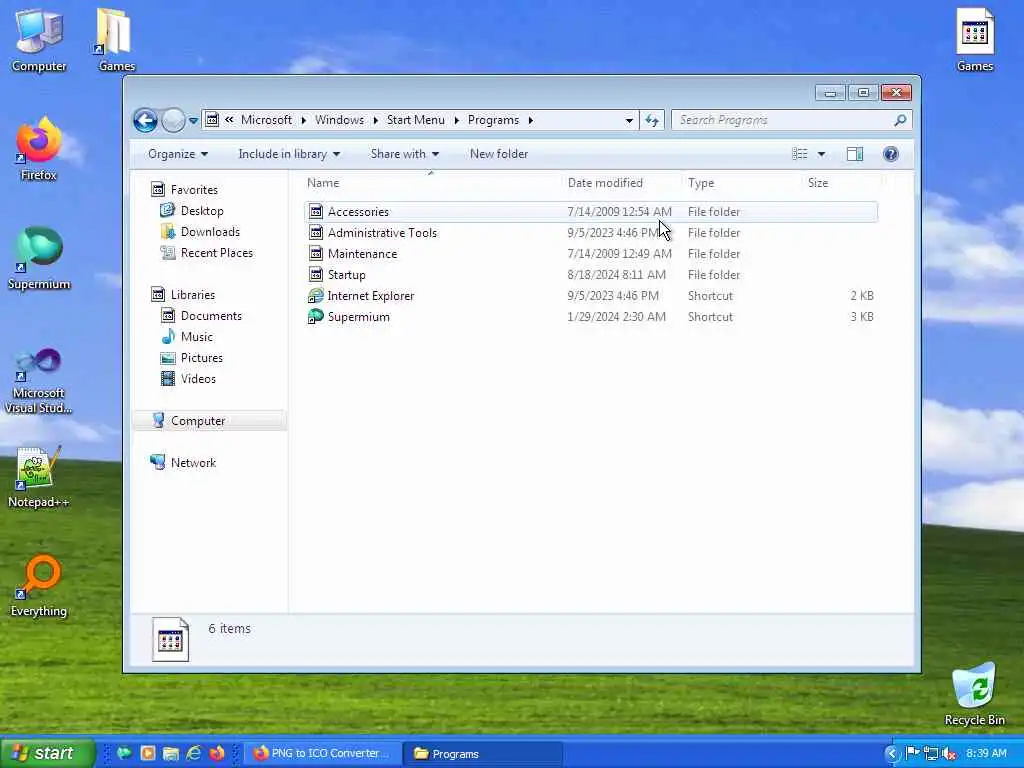Open Pictures library in navigation pane
The width and height of the screenshot is (1024, 768).
click(x=201, y=358)
